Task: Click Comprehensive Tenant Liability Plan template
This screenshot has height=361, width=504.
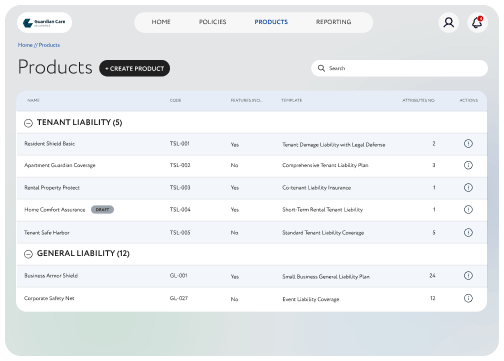Action: (x=325, y=165)
